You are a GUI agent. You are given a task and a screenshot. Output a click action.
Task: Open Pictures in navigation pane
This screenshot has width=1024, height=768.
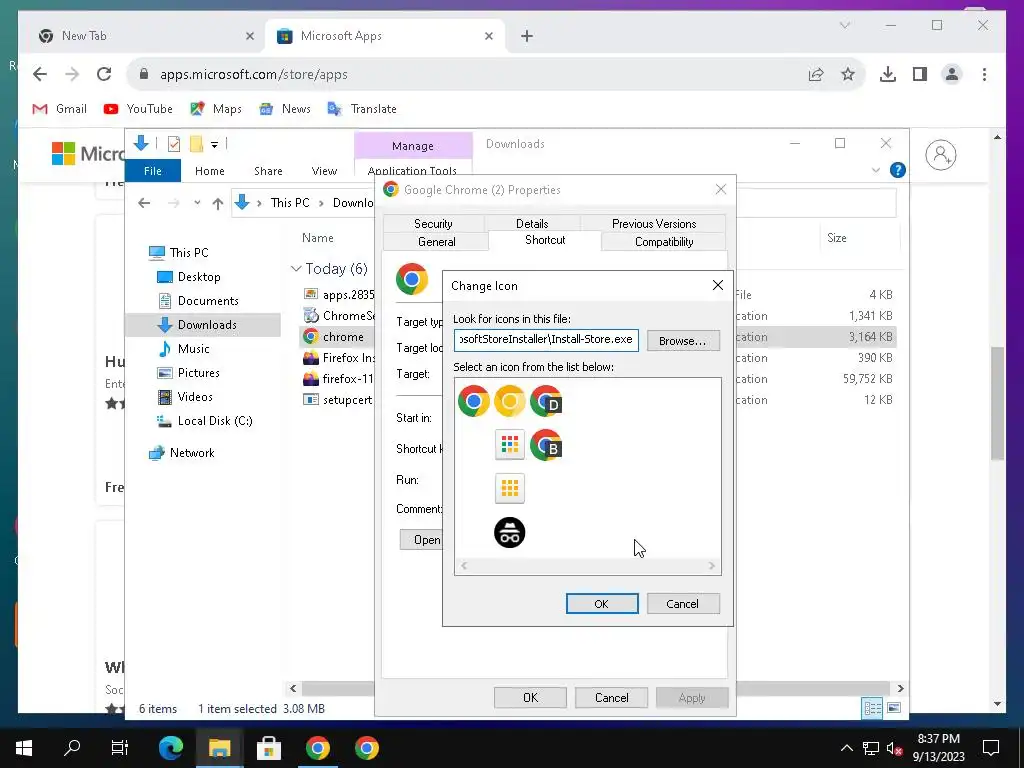(x=198, y=373)
